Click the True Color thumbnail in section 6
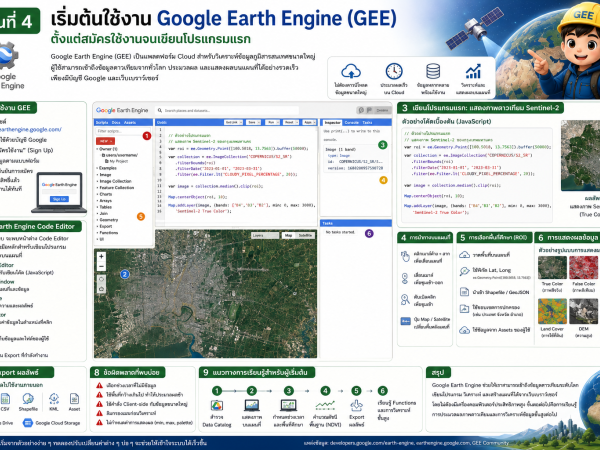Screen dimensions: 600x450 [x=552, y=267]
